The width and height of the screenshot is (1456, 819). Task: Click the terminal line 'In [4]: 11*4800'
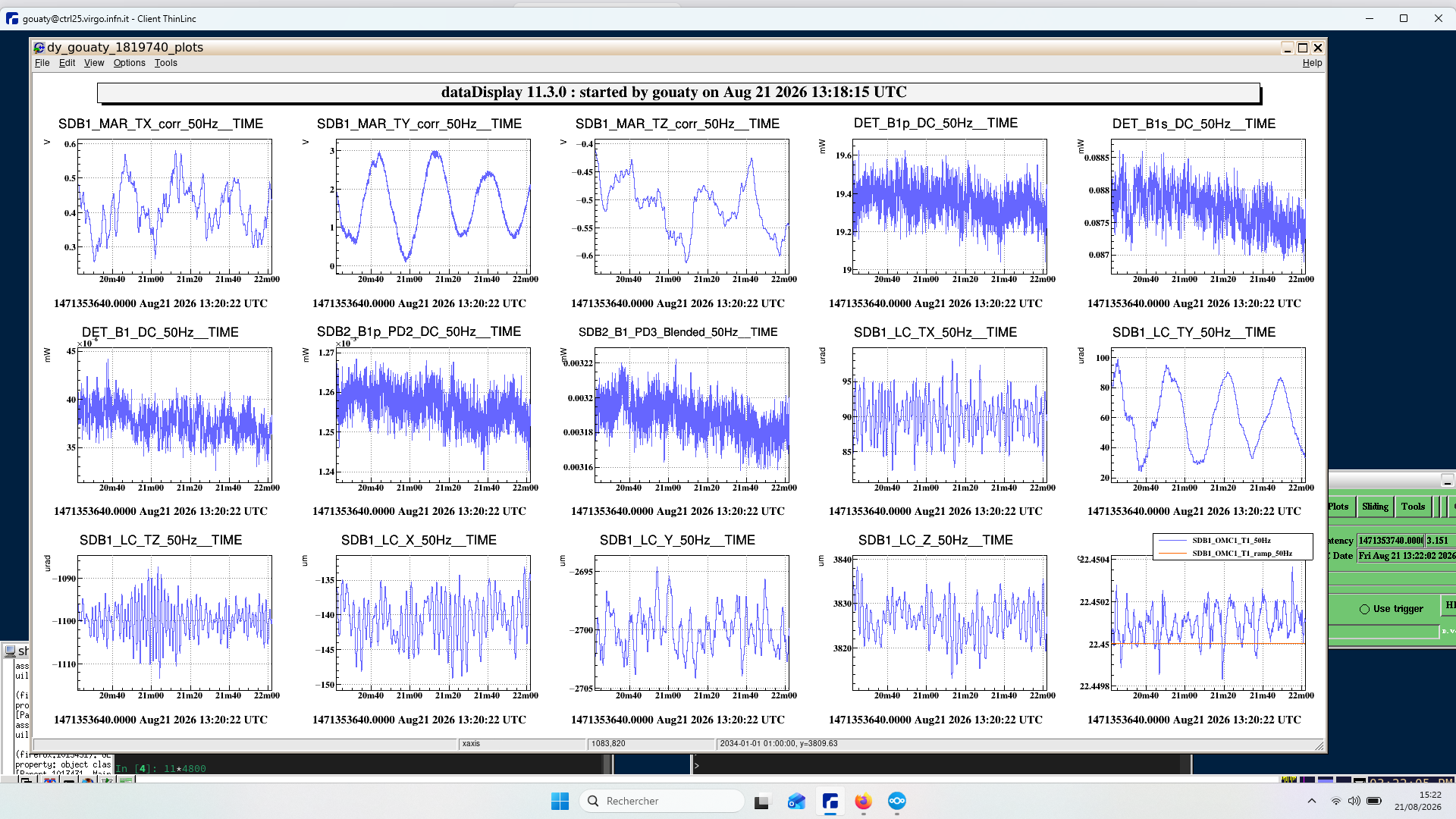161,768
